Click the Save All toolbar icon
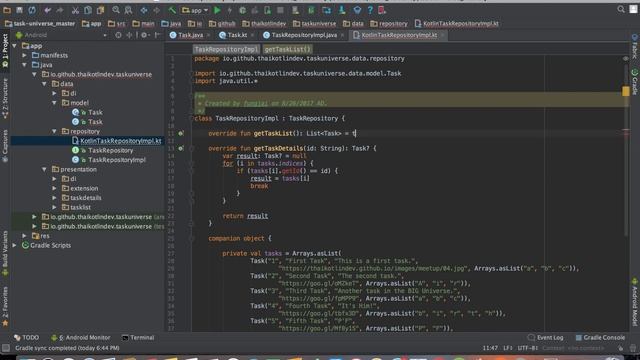Screen dimensions: 640x360 [19, 10]
